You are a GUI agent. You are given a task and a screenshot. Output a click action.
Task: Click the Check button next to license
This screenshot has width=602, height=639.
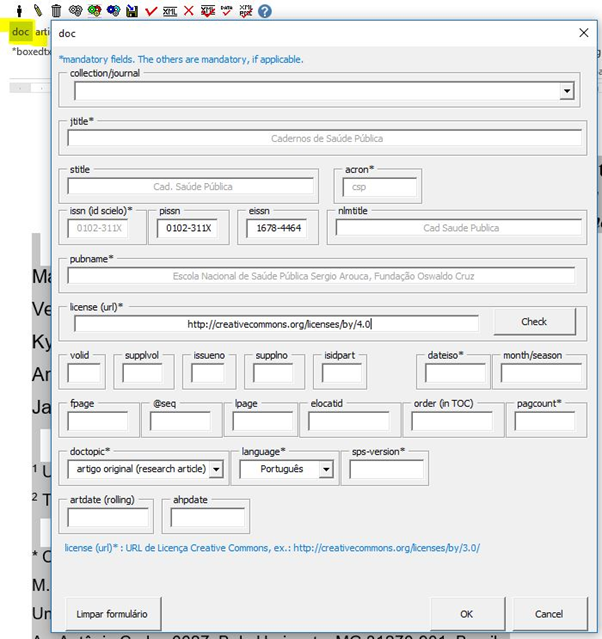tap(535, 322)
